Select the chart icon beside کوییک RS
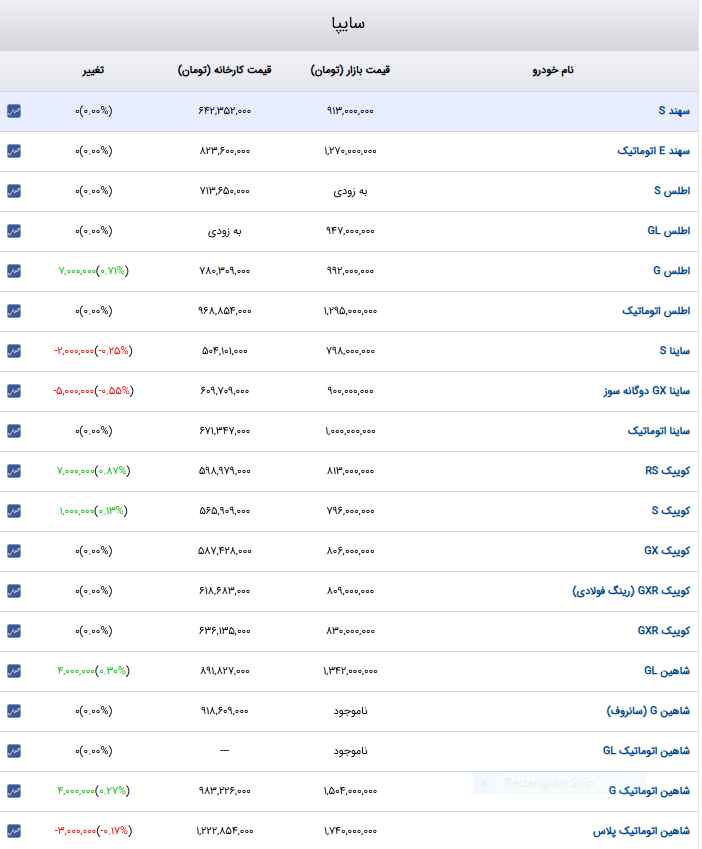 (15, 470)
